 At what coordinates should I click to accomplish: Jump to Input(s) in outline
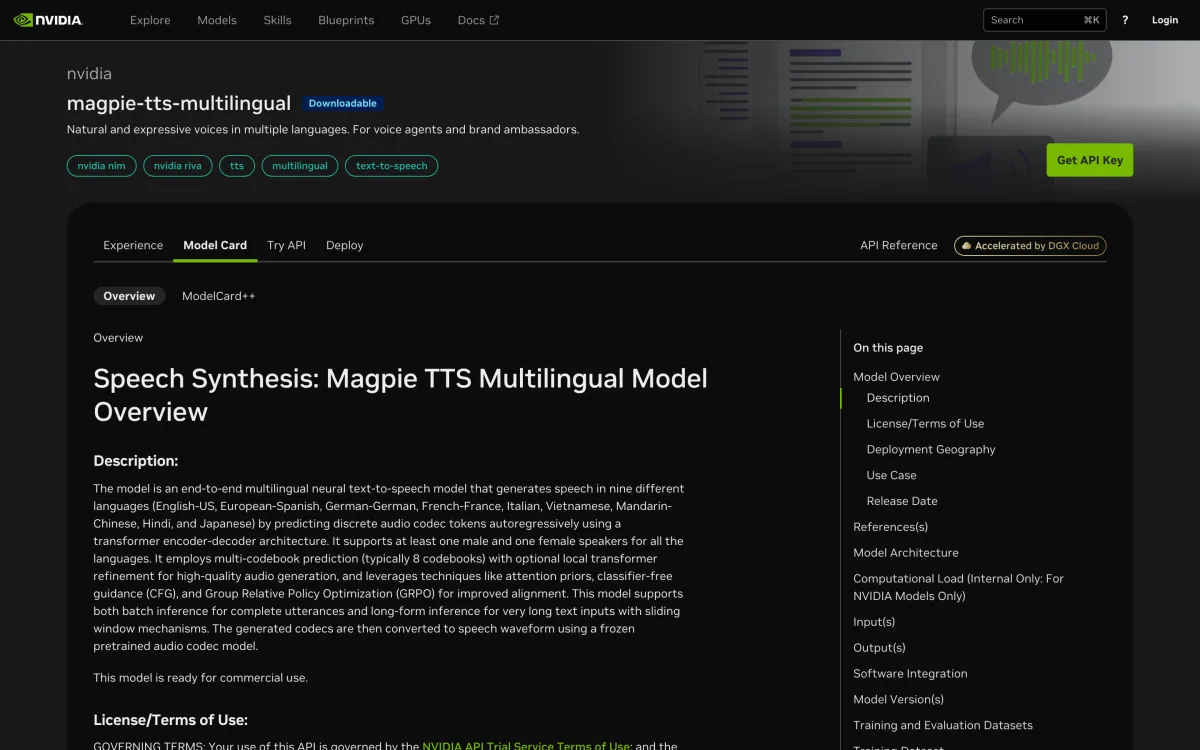click(874, 622)
